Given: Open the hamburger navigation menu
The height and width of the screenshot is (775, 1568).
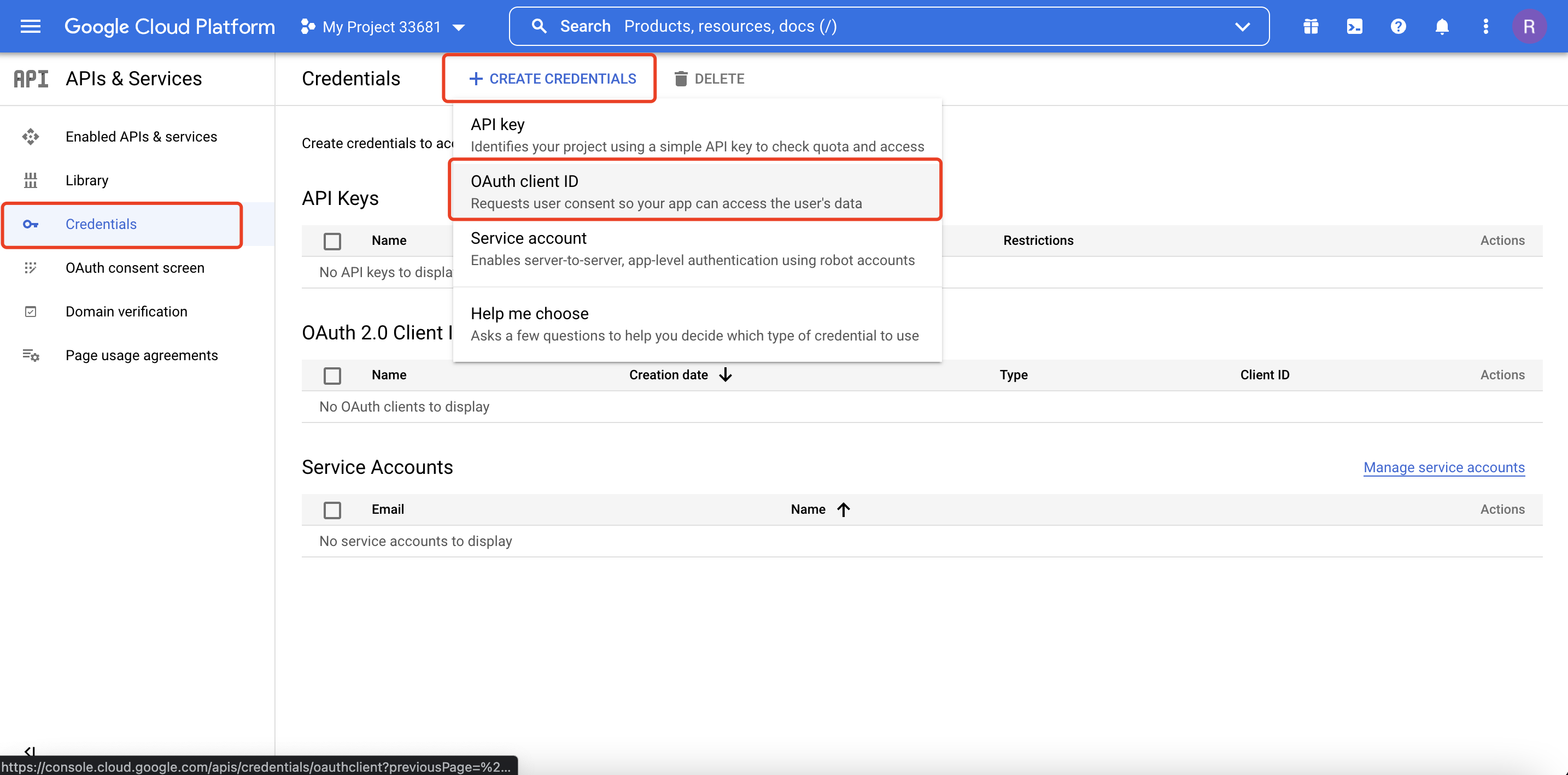Looking at the screenshot, I should (x=30, y=26).
